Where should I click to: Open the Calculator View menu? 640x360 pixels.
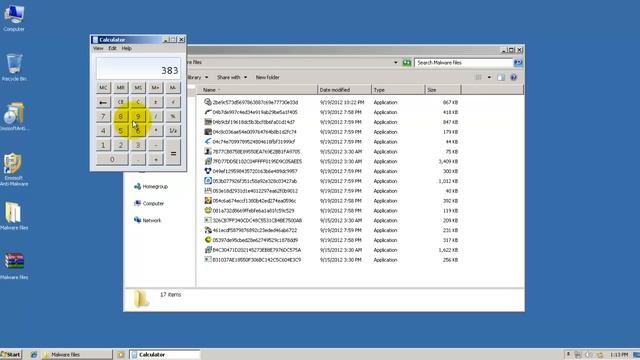[x=98, y=48]
